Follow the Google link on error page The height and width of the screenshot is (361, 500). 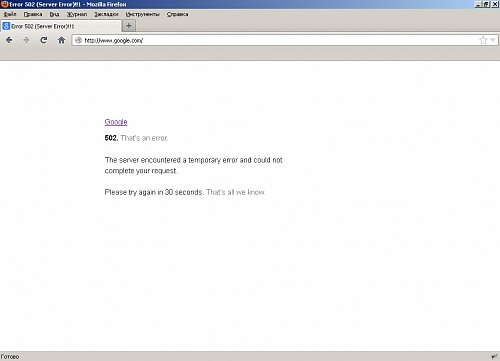[x=116, y=122]
